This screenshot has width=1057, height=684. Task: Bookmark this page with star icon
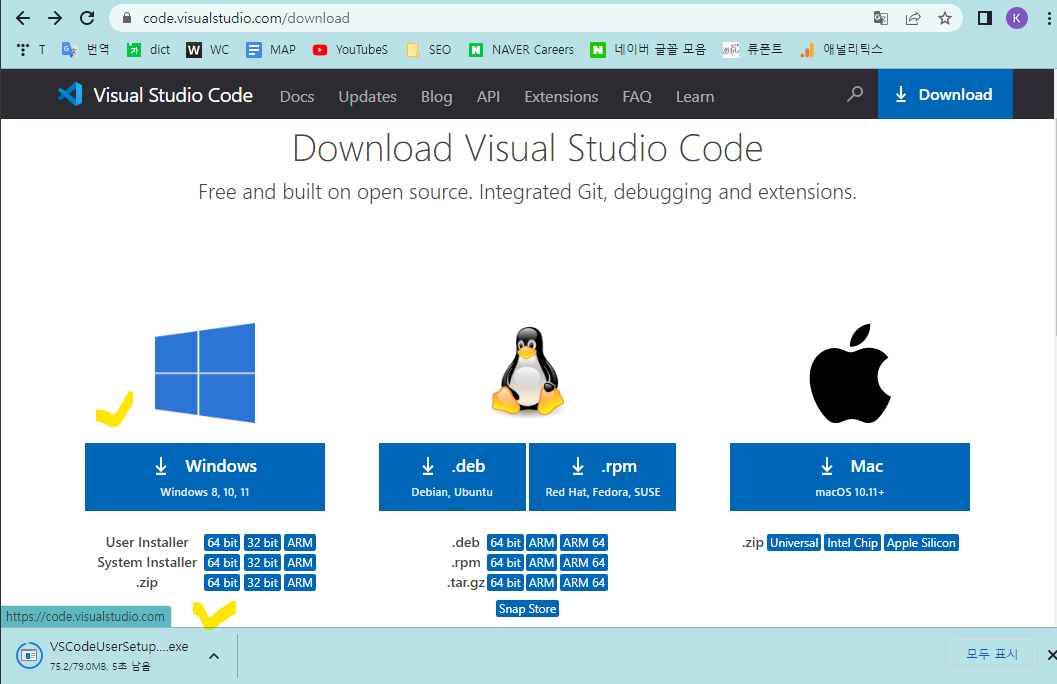point(945,18)
